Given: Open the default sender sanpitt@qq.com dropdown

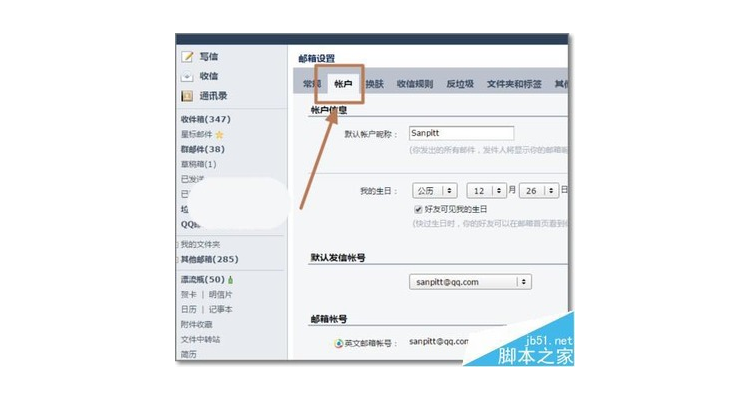Looking at the screenshot, I should point(470,282).
